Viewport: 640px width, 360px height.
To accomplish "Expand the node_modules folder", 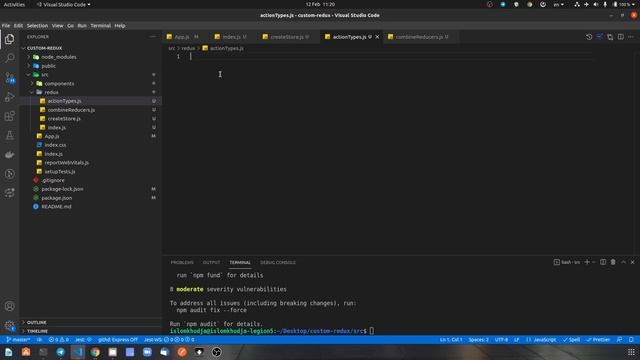I will pyautogui.click(x=58, y=57).
